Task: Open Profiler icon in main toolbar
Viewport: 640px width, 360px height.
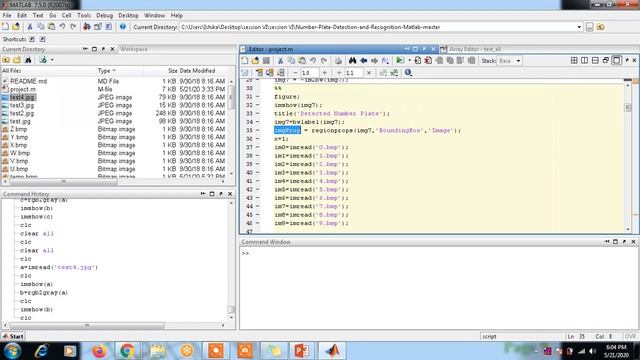Action: click(109, 27)
